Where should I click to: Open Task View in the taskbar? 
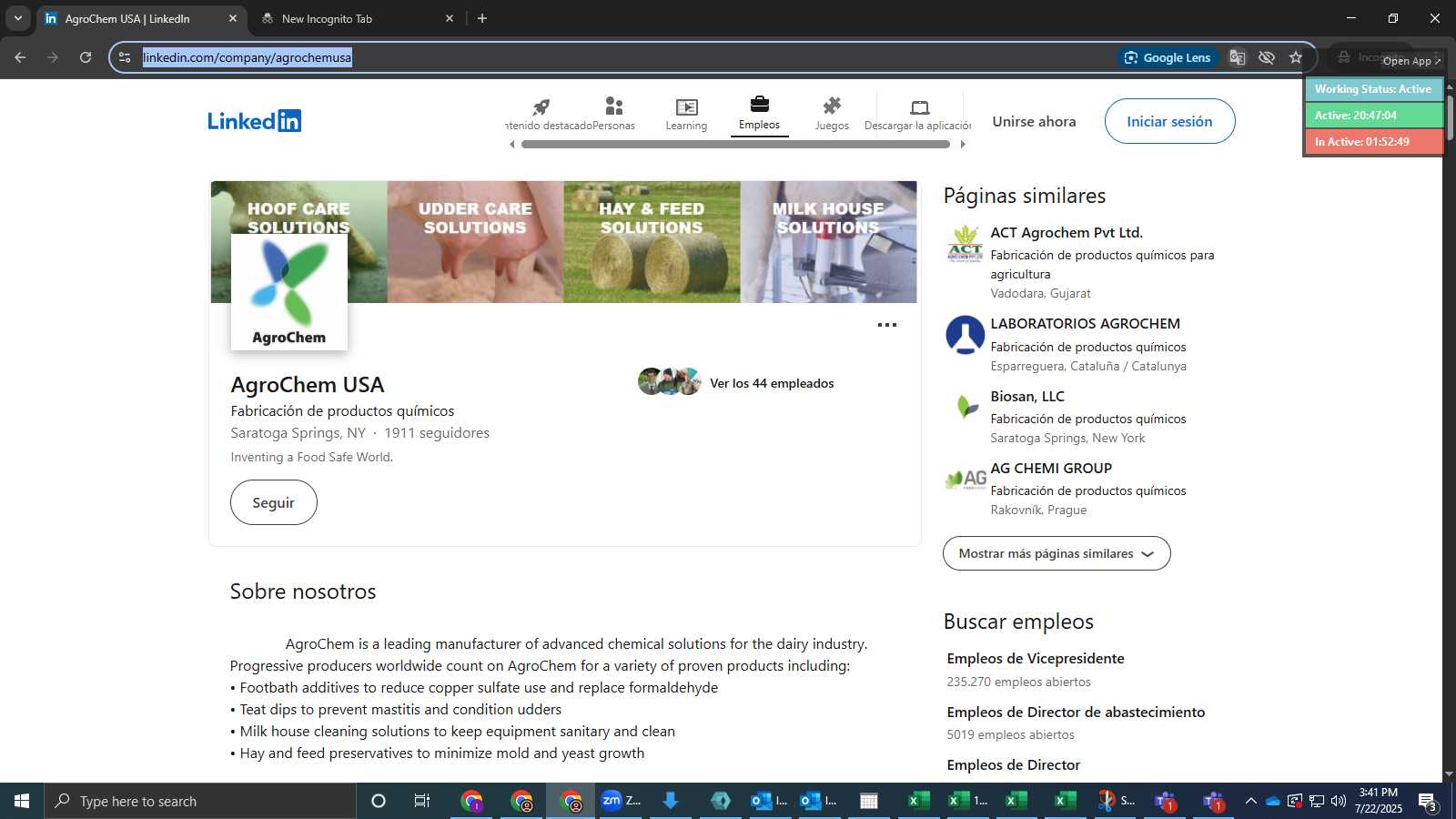421,801
